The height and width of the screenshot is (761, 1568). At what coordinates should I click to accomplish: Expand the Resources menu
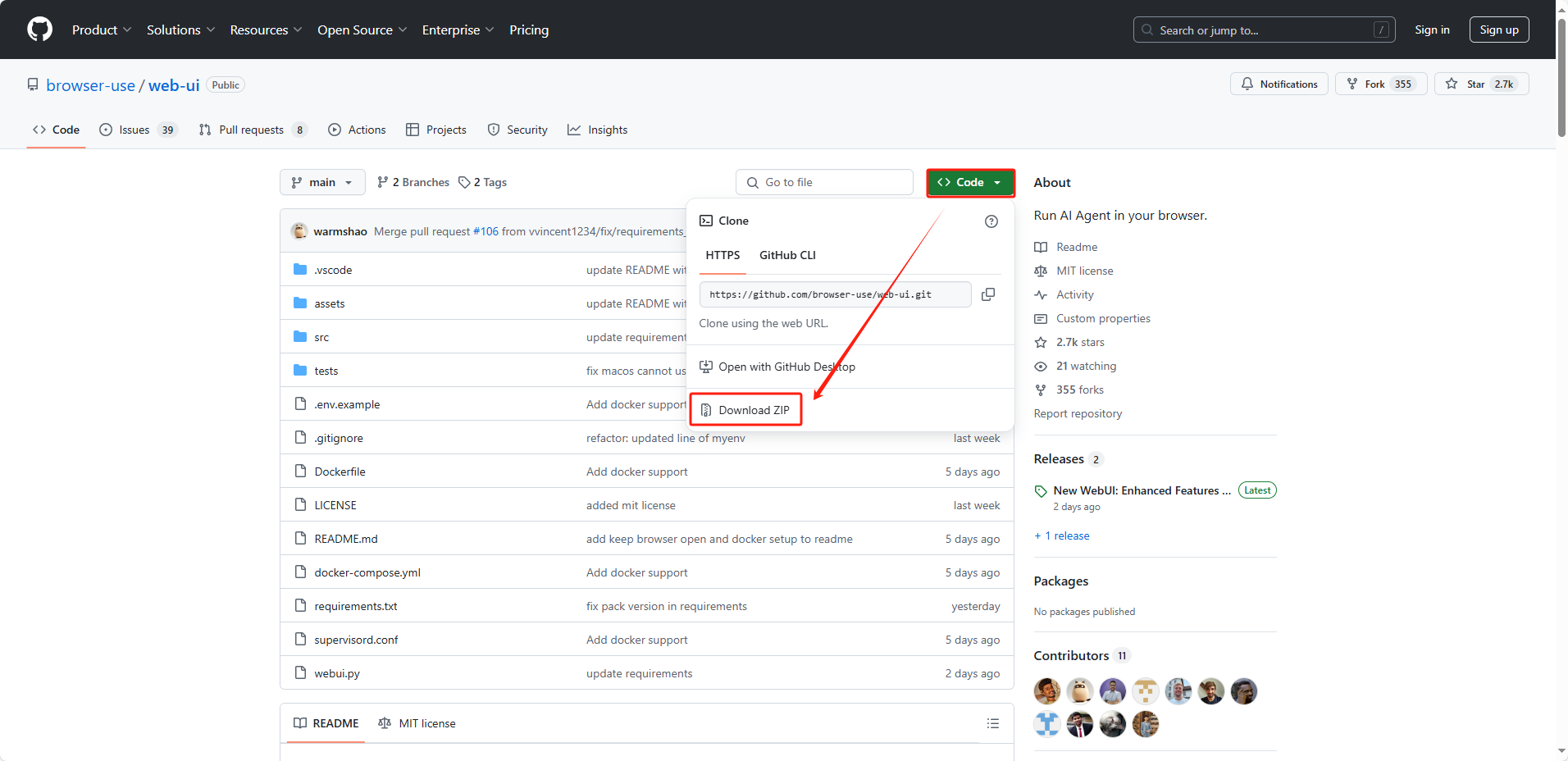pos(266,30)
